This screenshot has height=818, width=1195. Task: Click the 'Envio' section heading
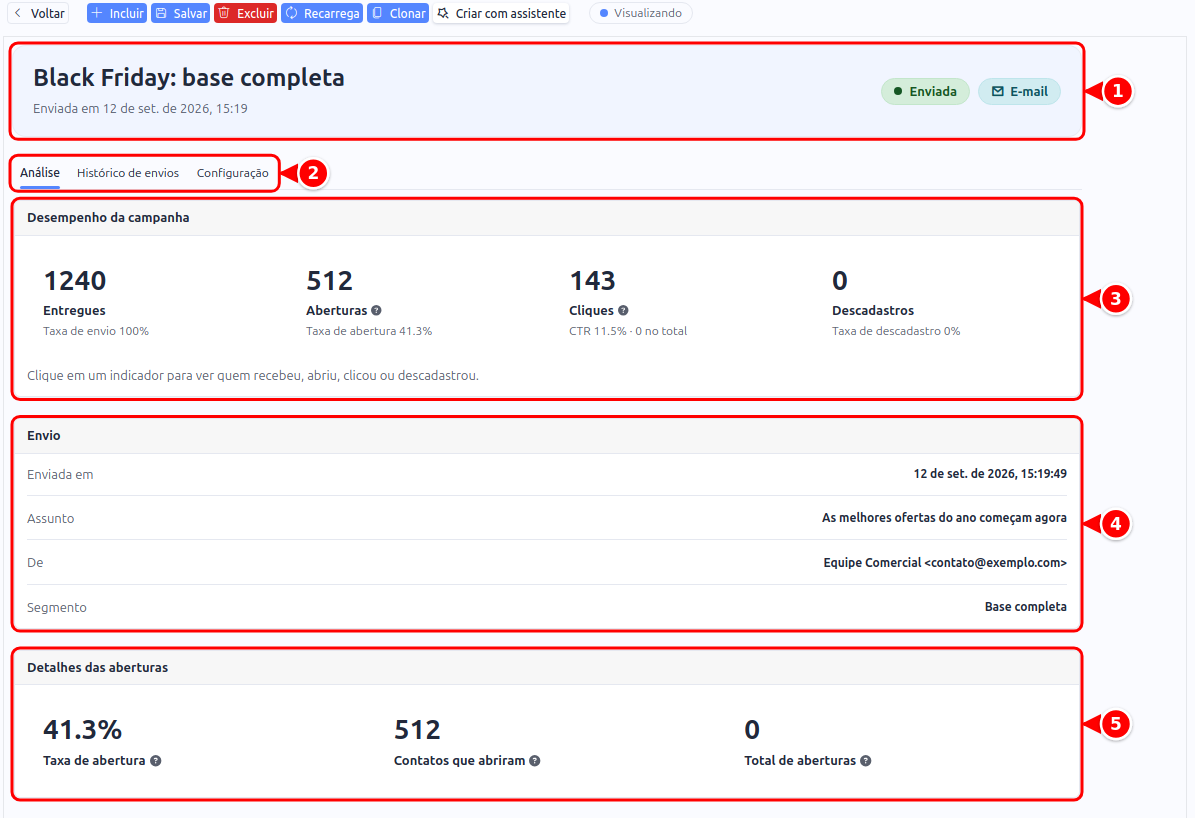[43, 436]
